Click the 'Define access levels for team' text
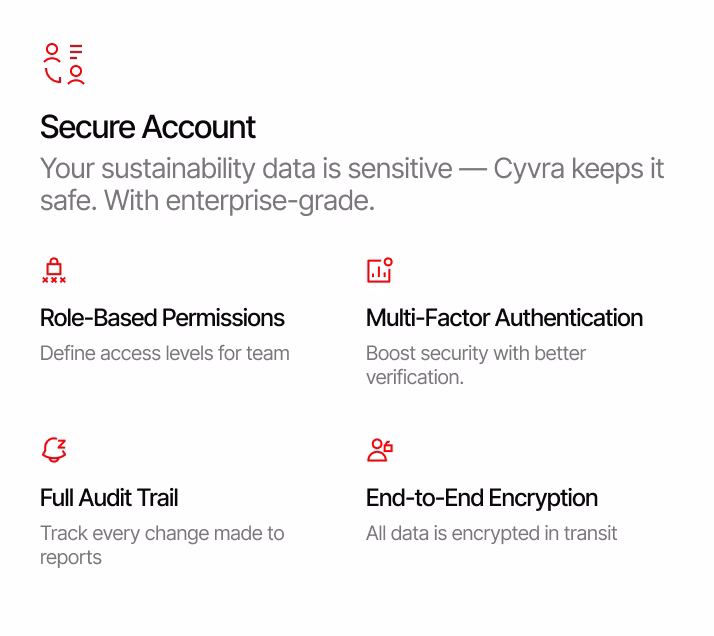The width and height of the screenshot is (714, 636). pyautogui.click(x=165, y=353)
